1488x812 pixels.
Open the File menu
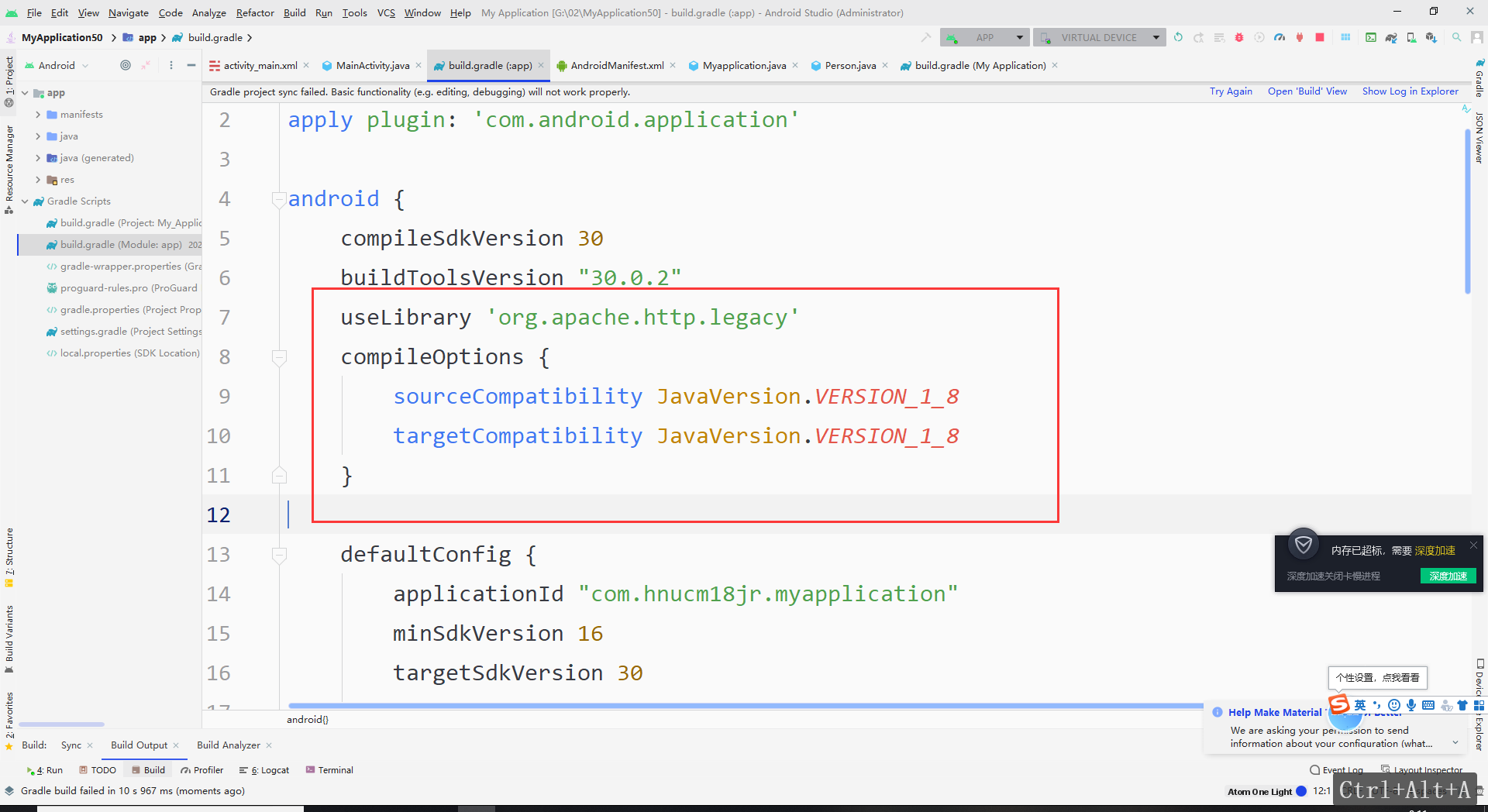tap(34, 12)
